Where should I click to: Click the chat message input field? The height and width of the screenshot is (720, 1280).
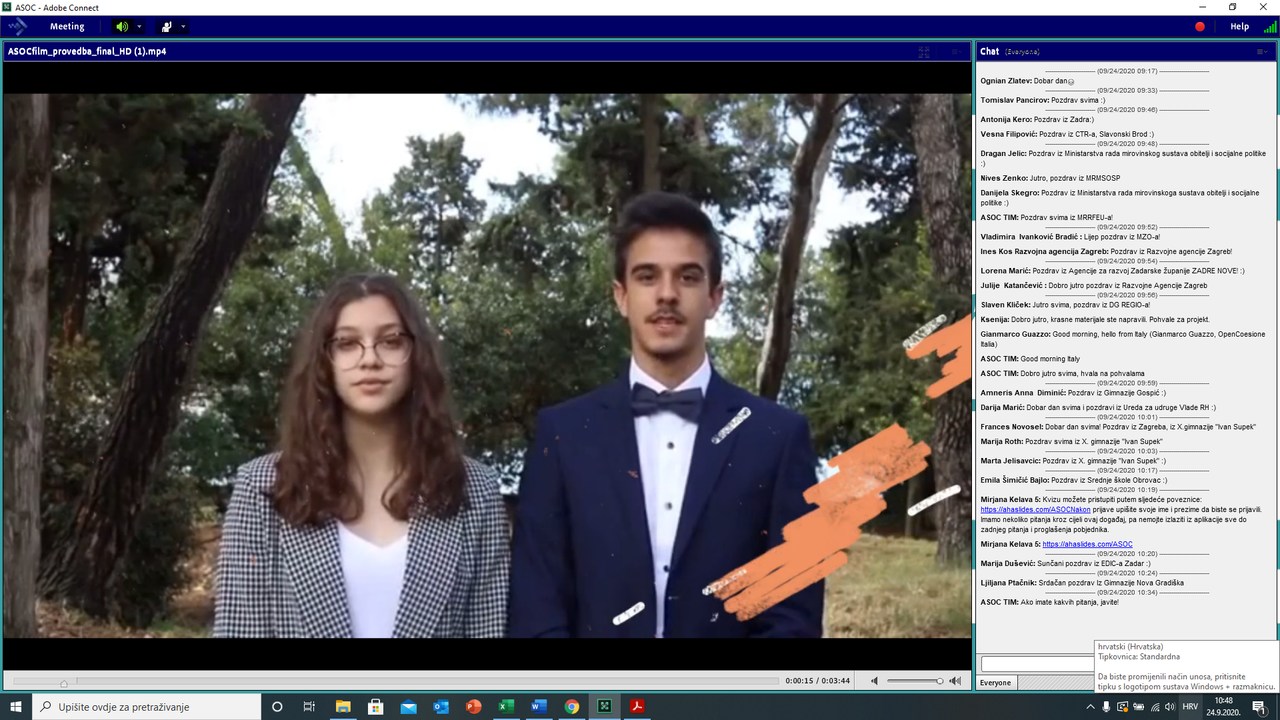coord(1036,664)
